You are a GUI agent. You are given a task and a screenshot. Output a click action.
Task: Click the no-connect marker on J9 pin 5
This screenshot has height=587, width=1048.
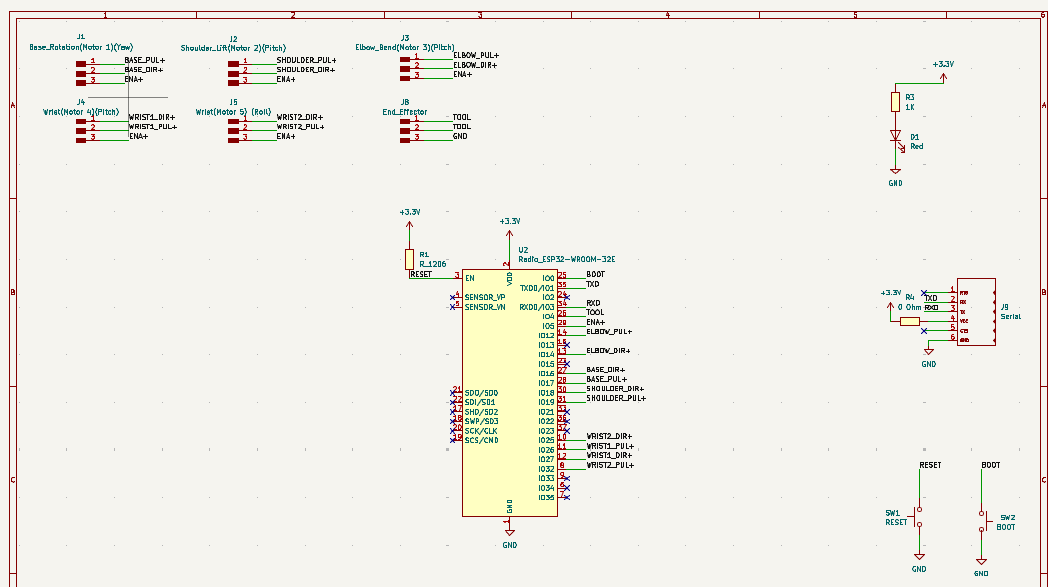pos(924,331)
